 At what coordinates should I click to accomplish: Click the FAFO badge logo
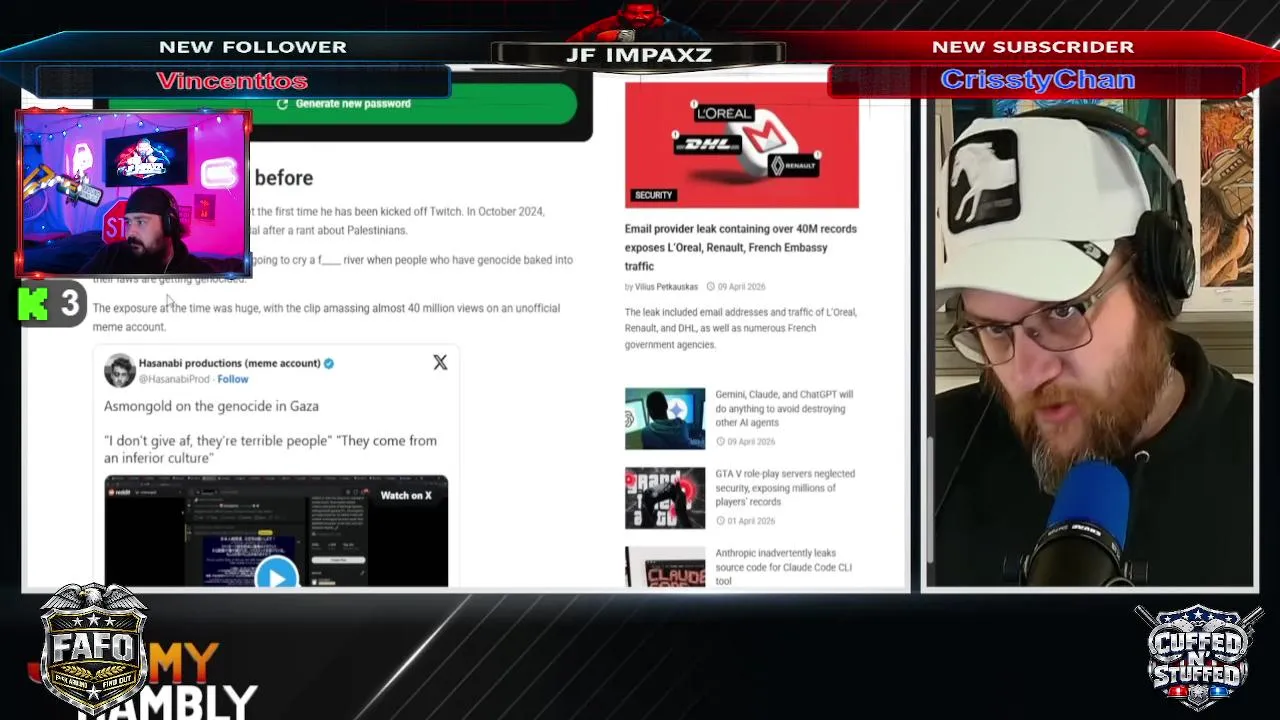pyautogui.click(x=93, y=648)
